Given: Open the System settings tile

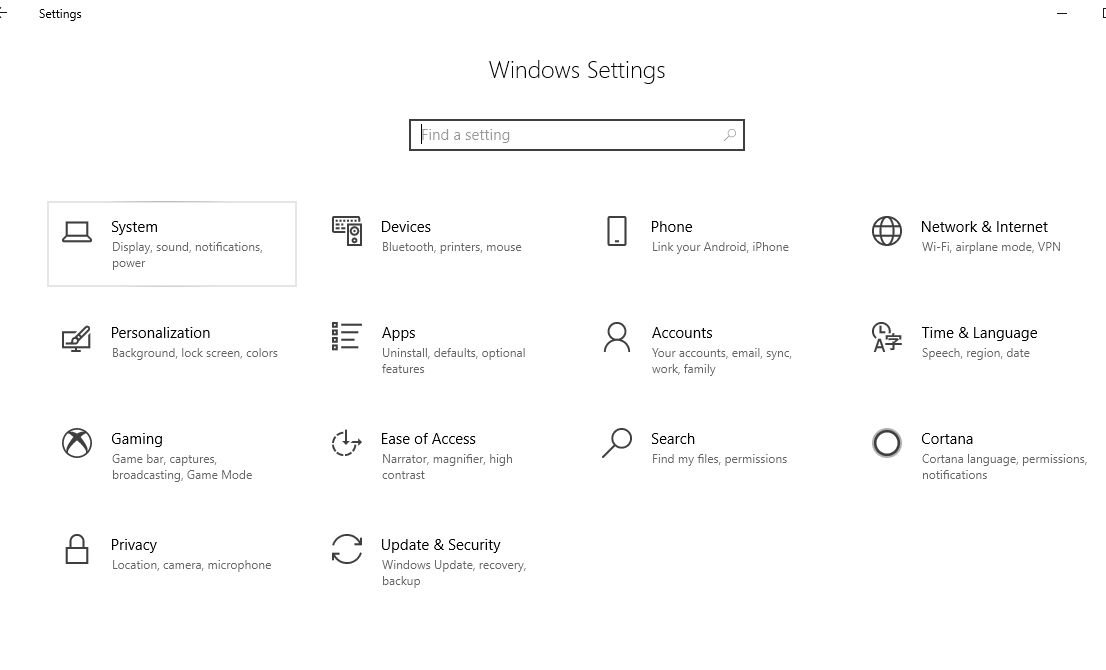Looking at the screenshot, I should [x=171, y=243].
